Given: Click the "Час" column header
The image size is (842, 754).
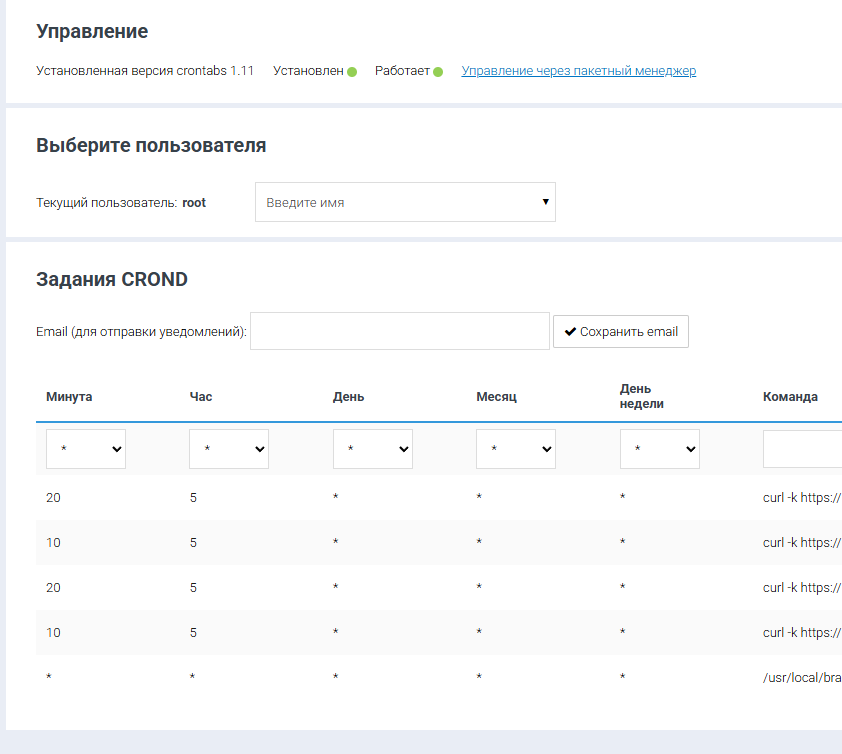Looking at the screenshot, I should pos(201,397).
